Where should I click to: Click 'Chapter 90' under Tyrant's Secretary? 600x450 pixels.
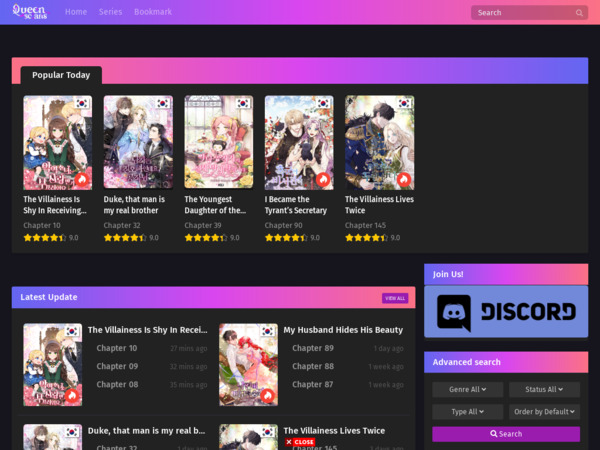pyautogui.click(x=284, y=225)
